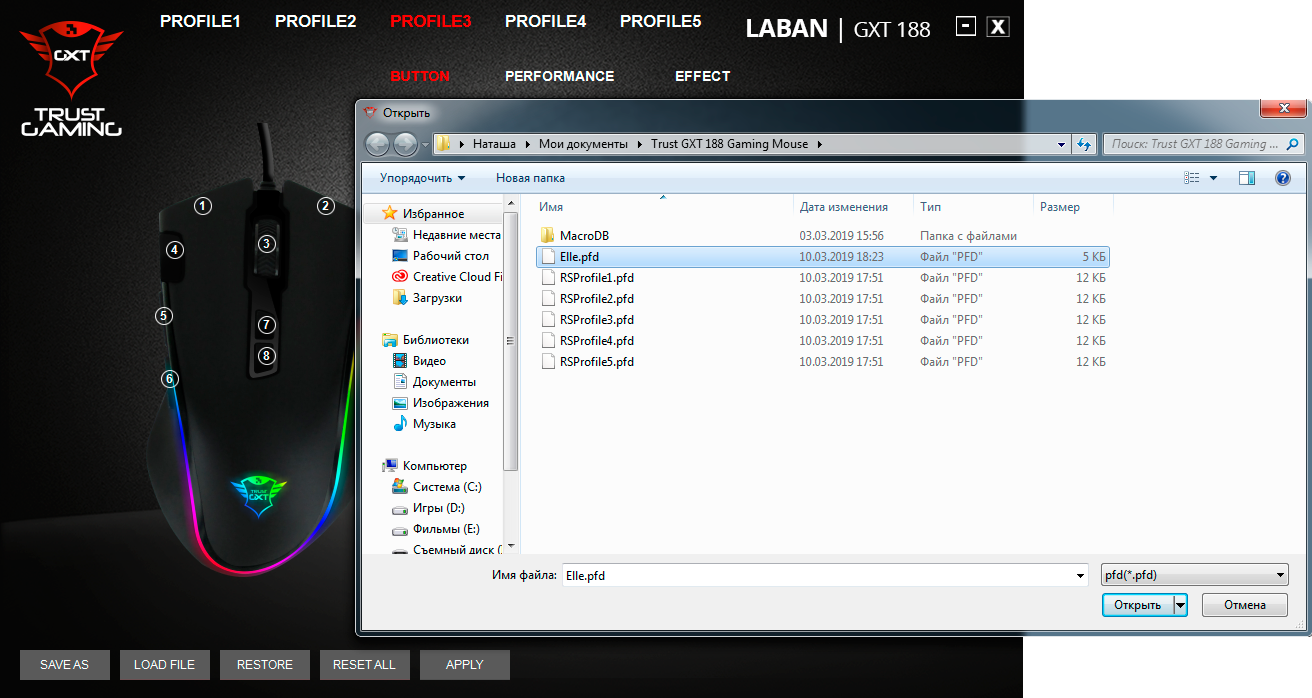Change view mode with the view icon
1312x698 pixels.
tap(1191, 178)
